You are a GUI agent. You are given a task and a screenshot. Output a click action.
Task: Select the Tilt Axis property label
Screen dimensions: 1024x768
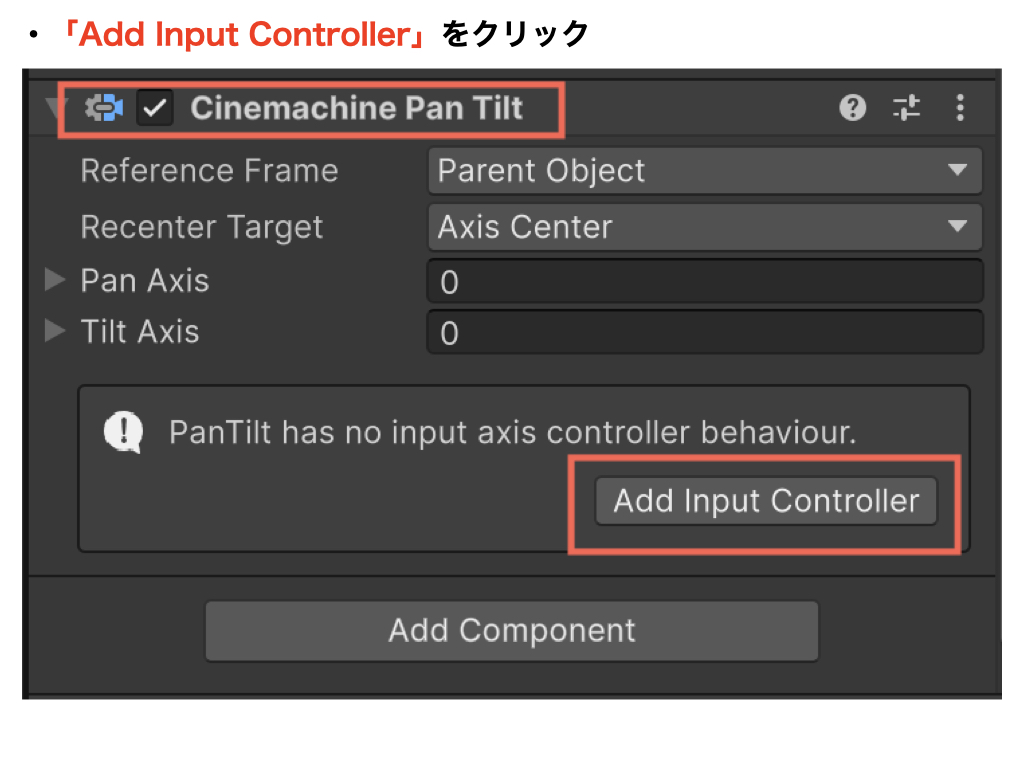click(140, 332)
